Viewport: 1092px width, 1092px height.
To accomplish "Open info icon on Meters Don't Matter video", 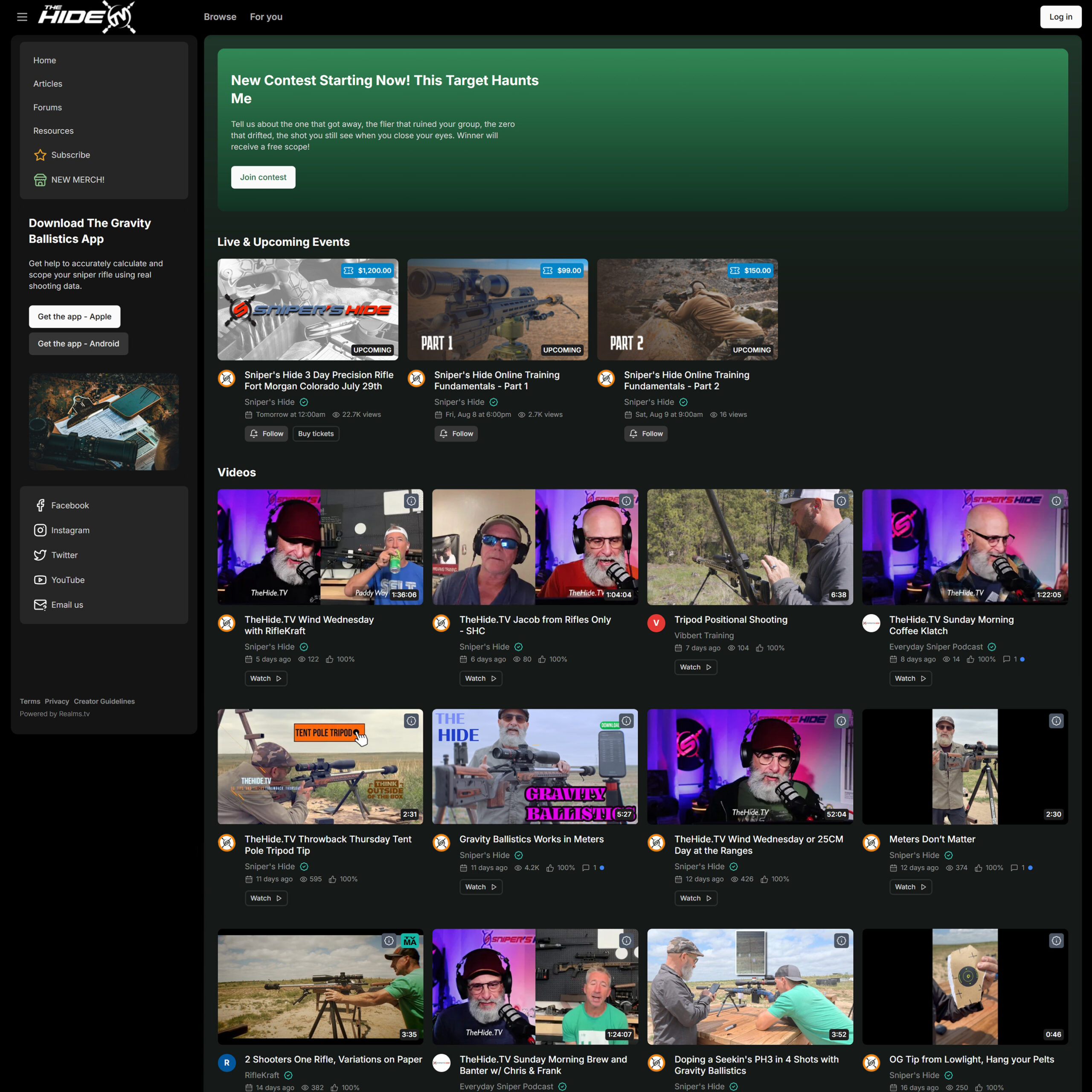I will pyautogui.click(x=1056, y=720).
